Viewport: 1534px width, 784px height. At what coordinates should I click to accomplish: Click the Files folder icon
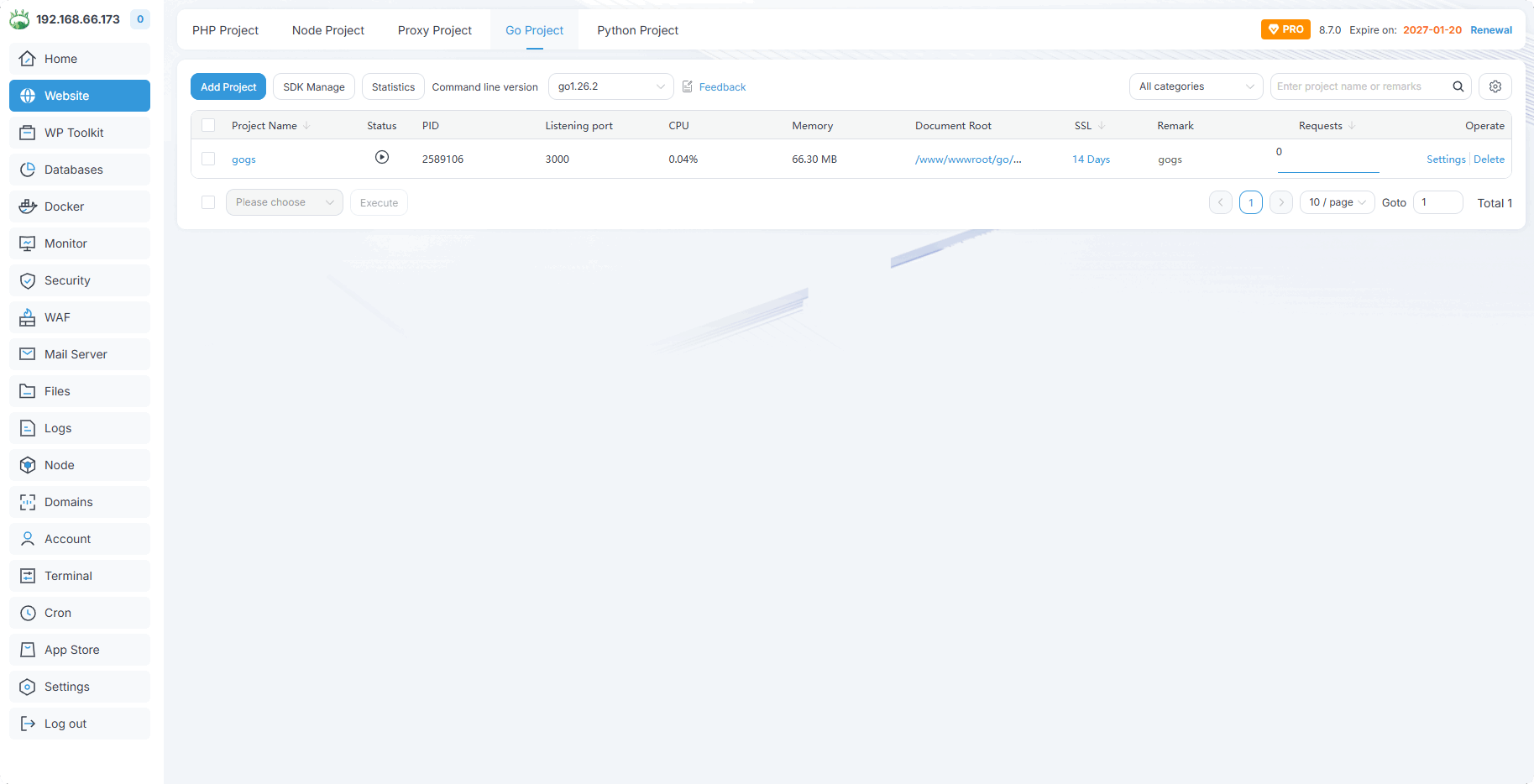tap(28, 391)
